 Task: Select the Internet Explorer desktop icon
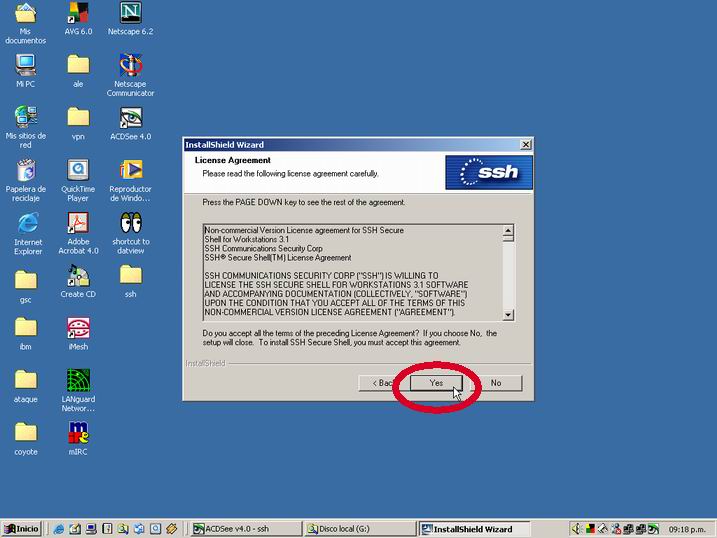point(28,234)
